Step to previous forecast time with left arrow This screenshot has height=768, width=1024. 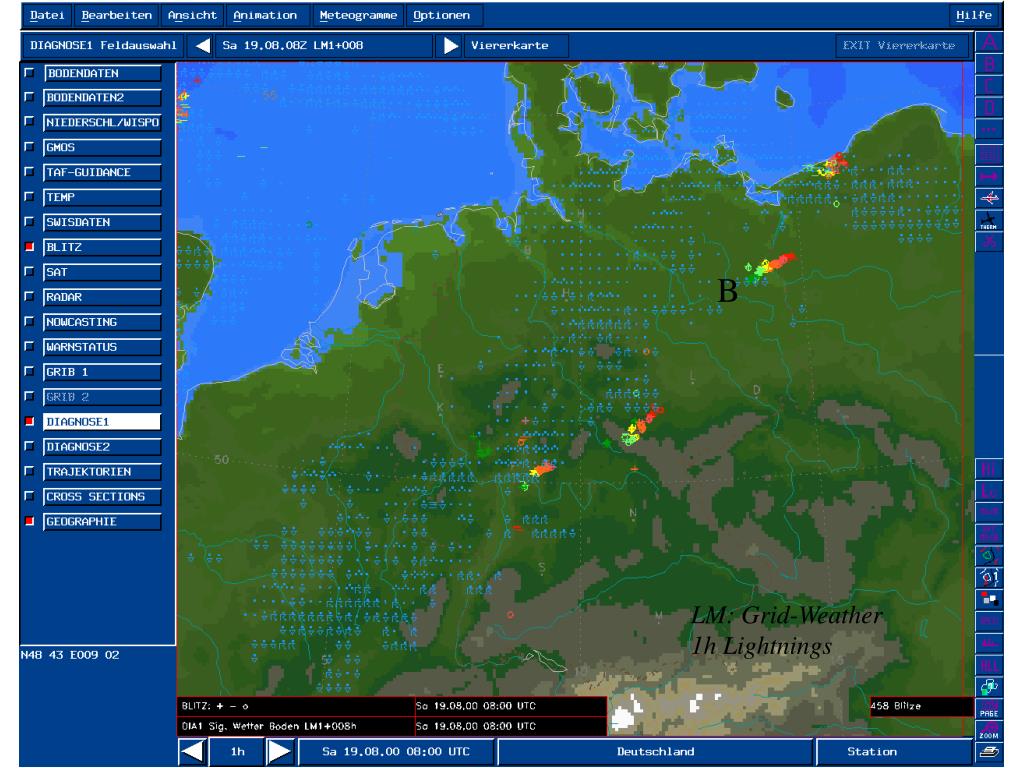(x=202, y=45)
